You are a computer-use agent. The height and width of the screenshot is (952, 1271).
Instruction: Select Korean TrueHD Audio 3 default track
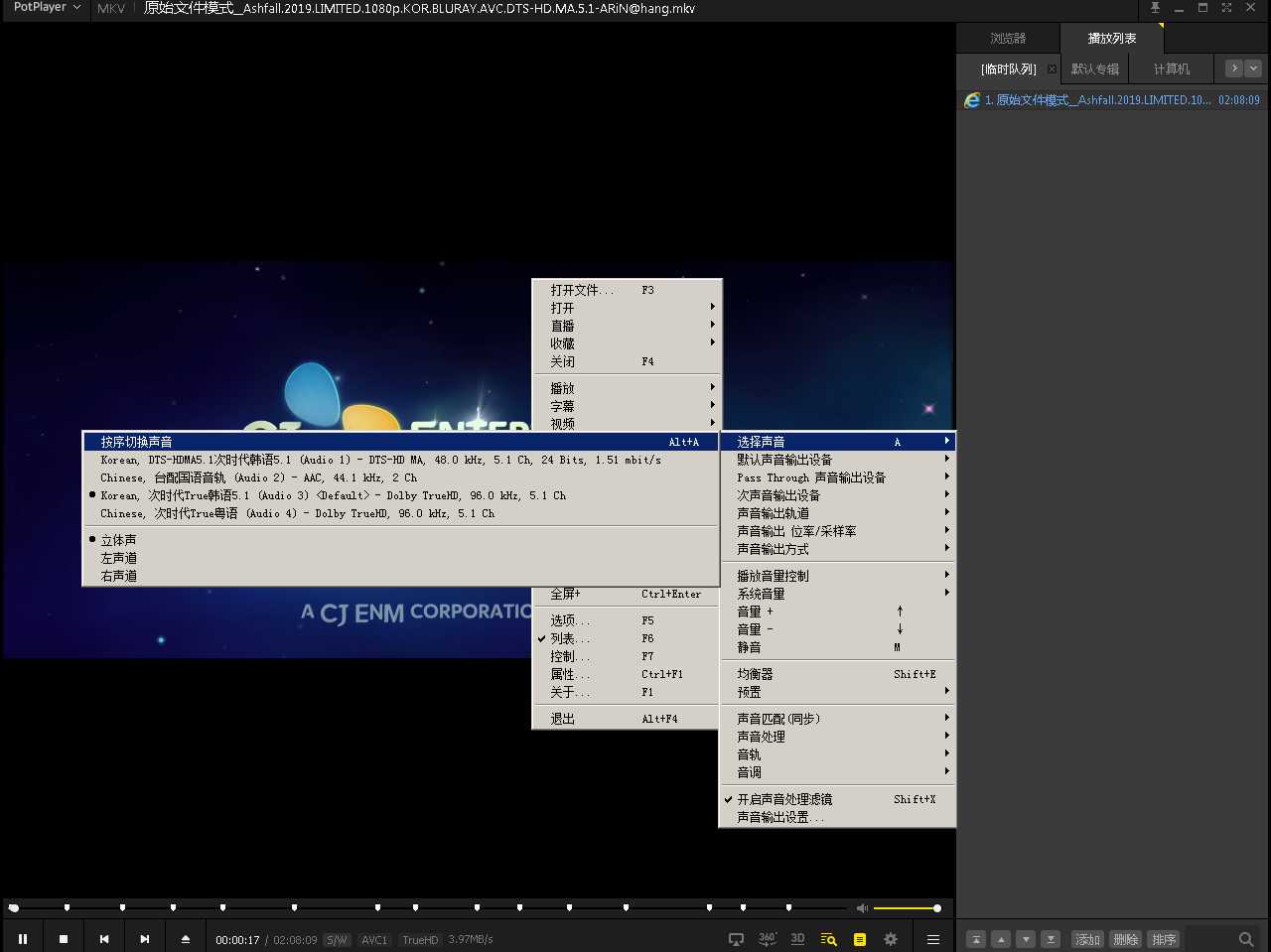tap(400, 495)
